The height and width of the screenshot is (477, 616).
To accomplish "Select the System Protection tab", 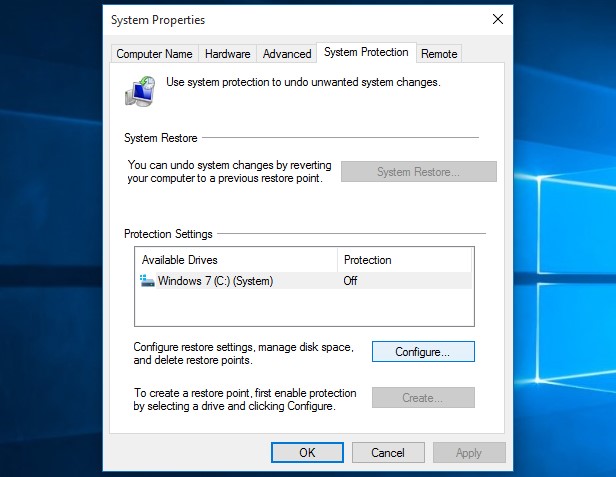I will (366, 53).
